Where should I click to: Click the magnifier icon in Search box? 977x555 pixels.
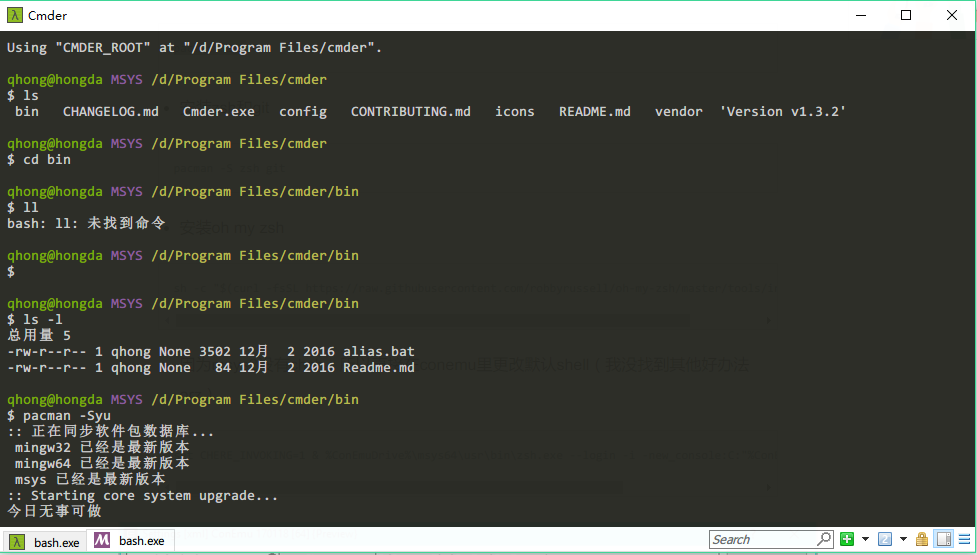824,539
